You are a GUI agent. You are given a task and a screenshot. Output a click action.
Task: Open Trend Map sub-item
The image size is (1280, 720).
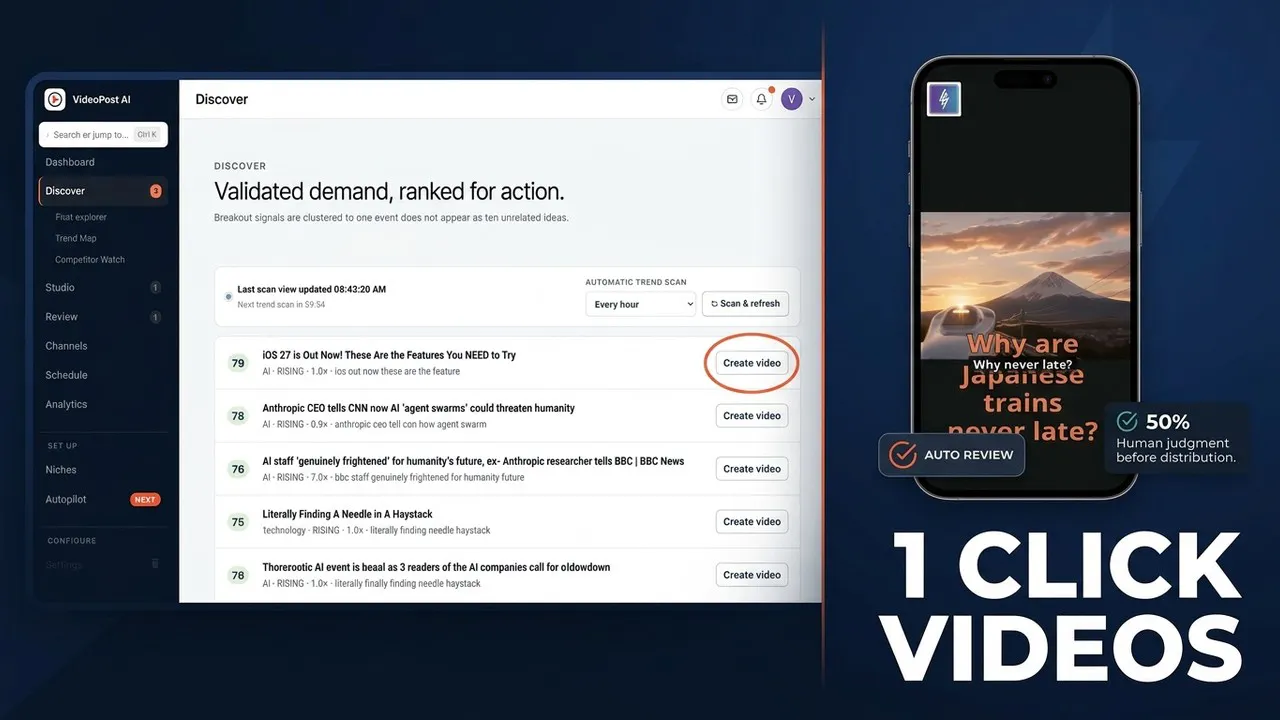76,238
